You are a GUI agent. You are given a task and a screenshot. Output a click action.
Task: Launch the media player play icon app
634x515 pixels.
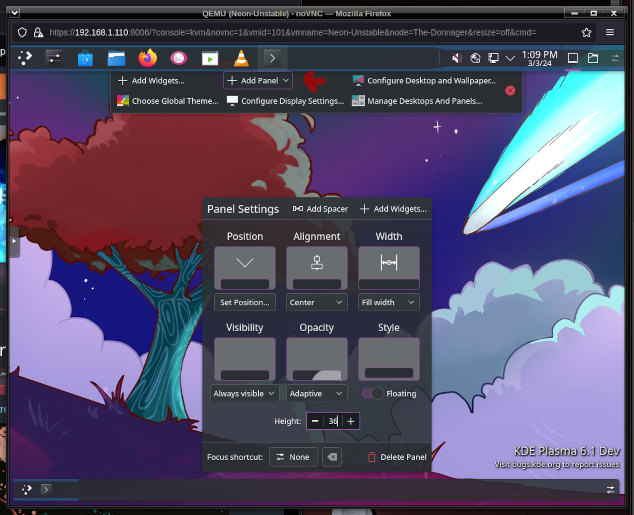pos(210,59)
